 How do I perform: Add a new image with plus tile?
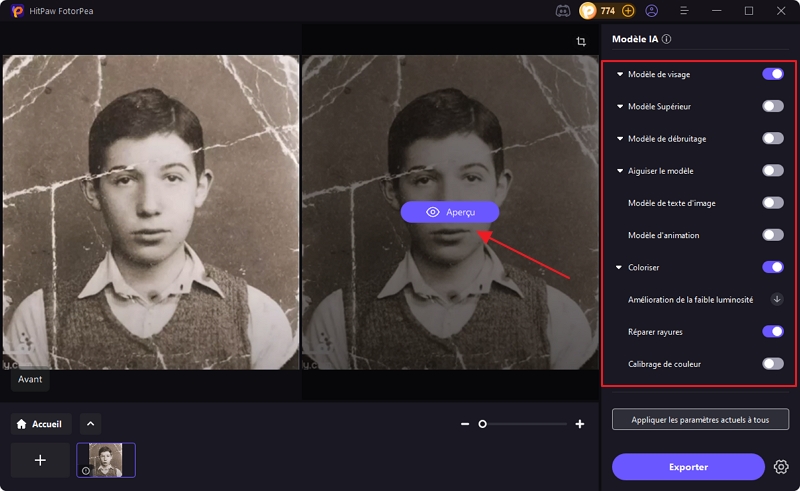click(40, 460)
